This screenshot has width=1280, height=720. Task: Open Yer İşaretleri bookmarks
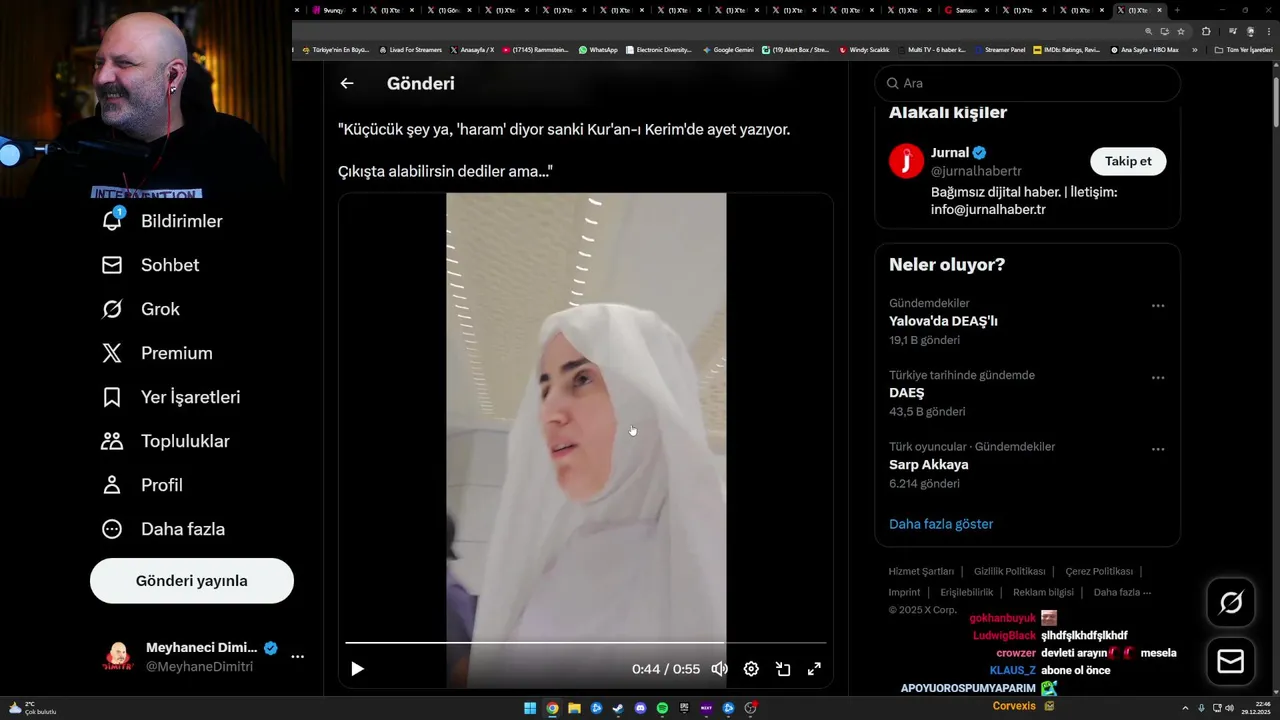171,397
